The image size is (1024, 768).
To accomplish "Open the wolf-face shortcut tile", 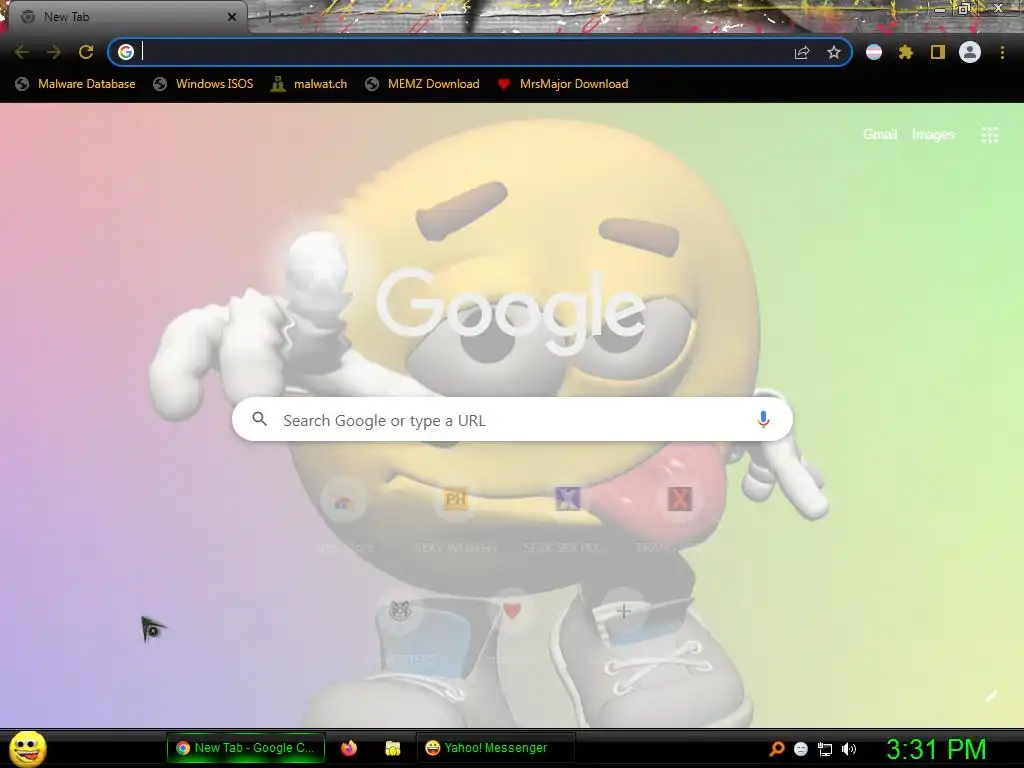I will [x=400, y=611].
